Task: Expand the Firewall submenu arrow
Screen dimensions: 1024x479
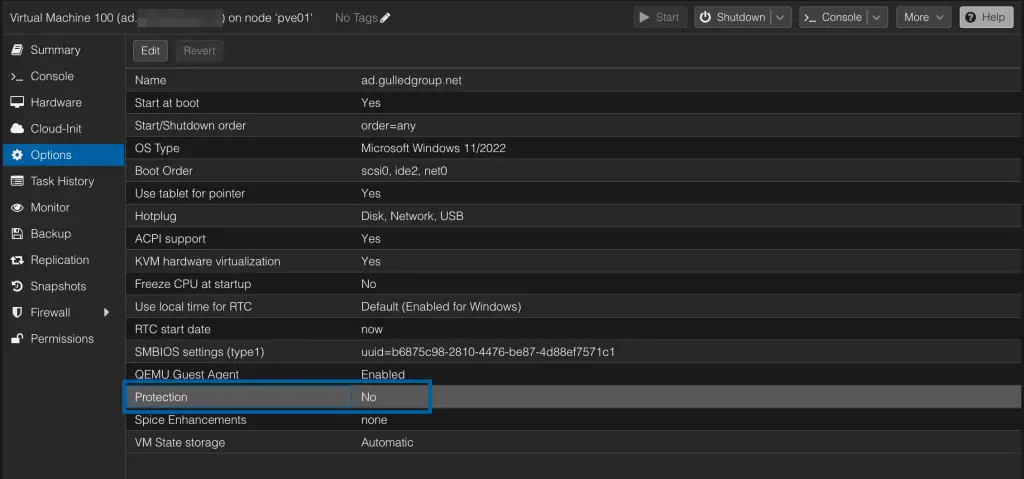Action: (106, 312)
